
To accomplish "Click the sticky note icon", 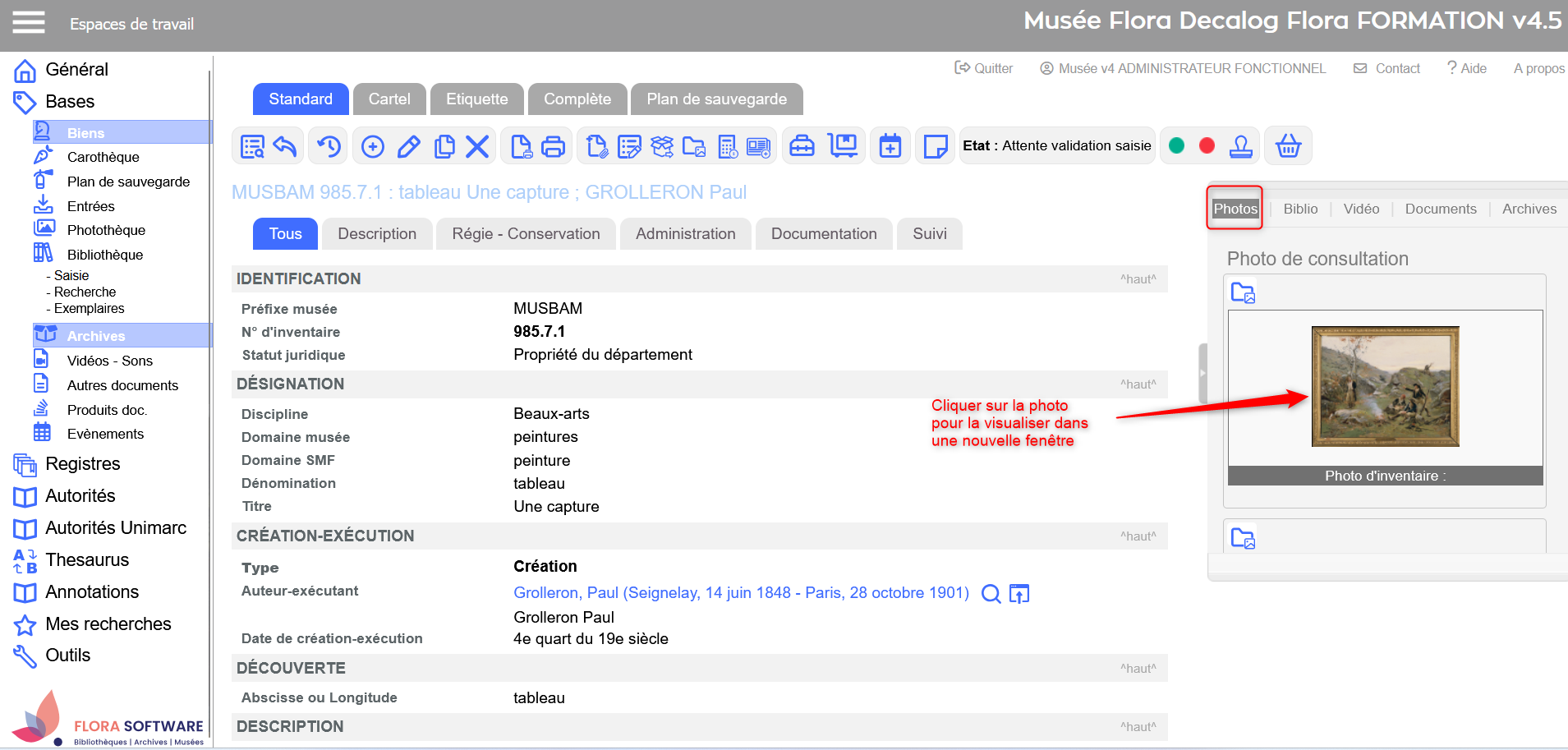I will pos(935,147).
